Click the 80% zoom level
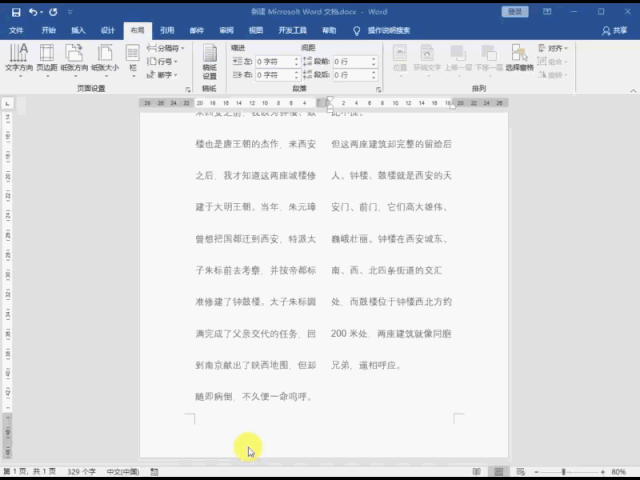Screen dimensions: 640x480 point(618,472)
